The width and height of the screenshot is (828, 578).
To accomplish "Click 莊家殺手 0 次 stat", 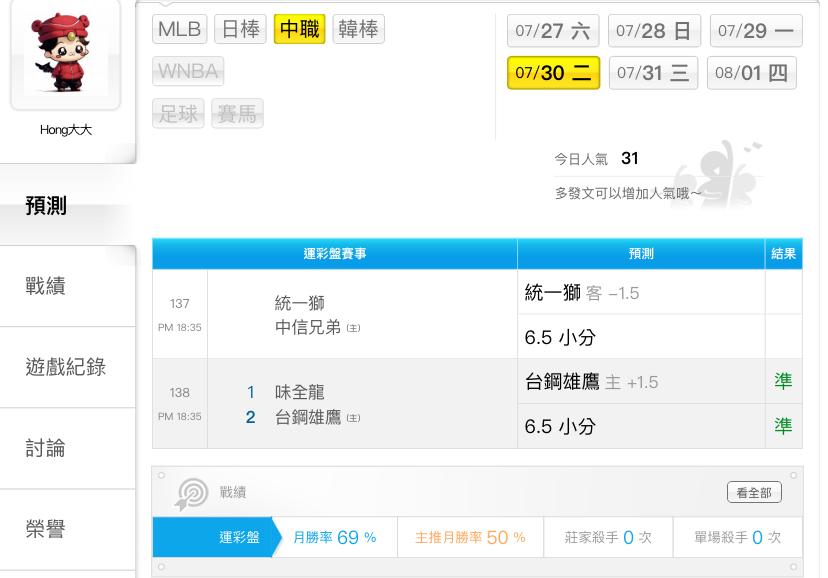I will 608,537.
